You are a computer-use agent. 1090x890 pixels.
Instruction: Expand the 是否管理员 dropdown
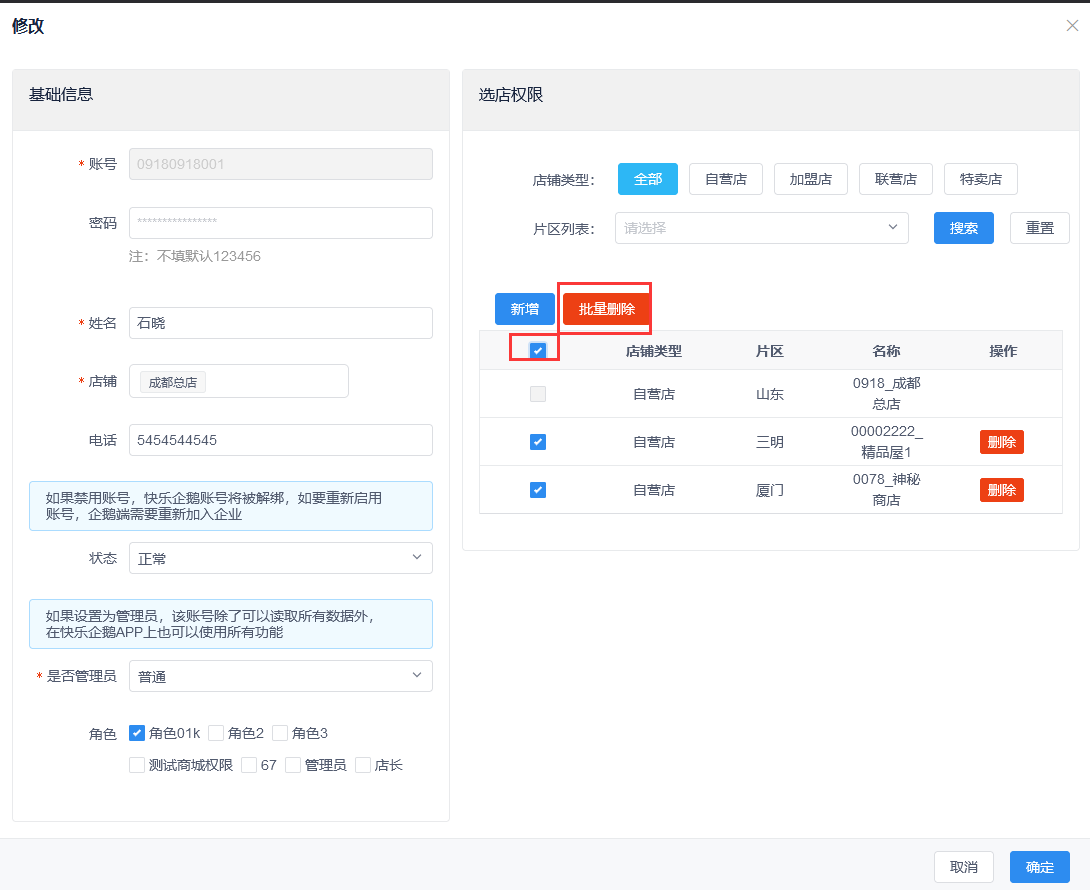click(x=280, y=676)
